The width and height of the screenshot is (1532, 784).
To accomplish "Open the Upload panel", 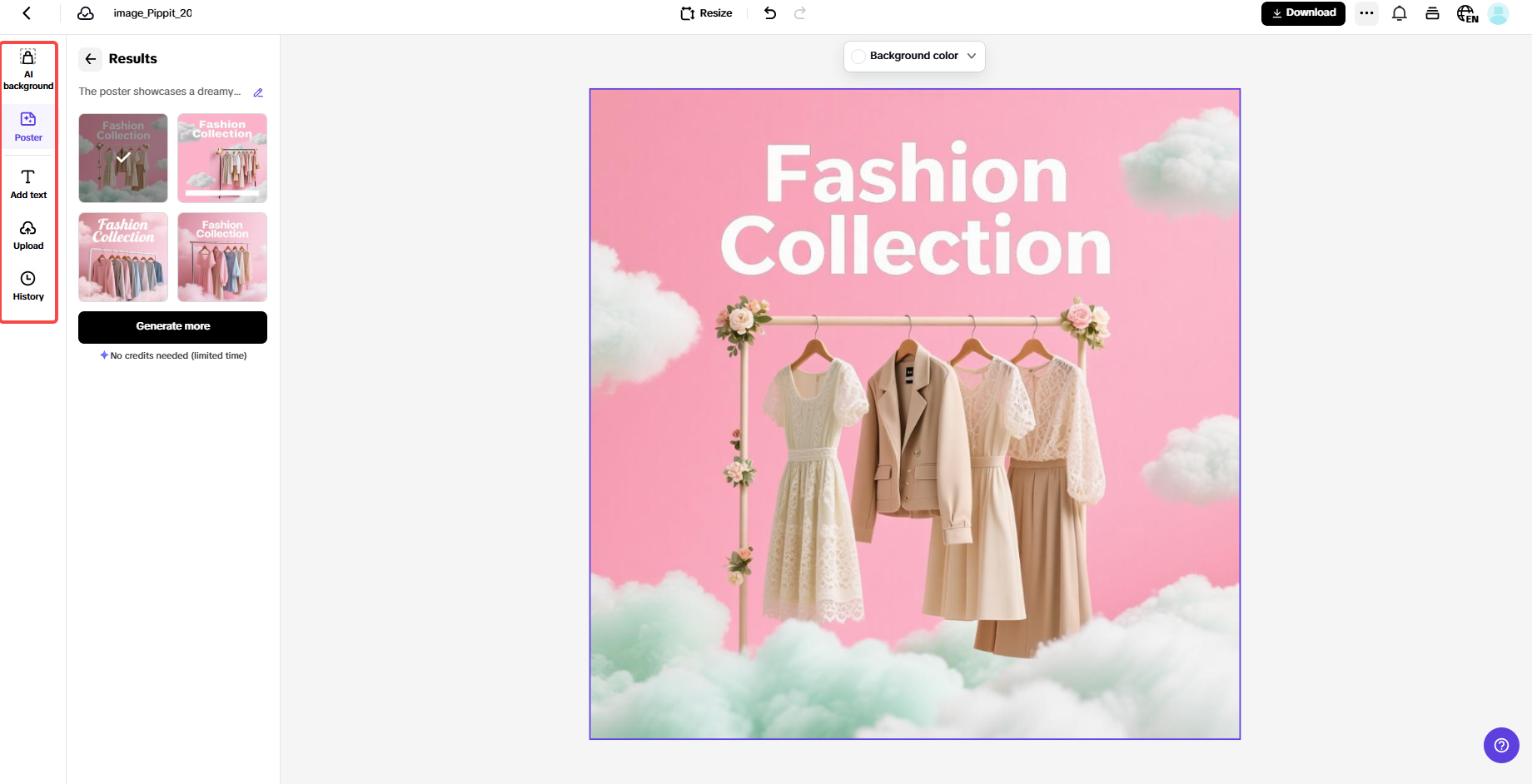I will pyautogui.click(x=28, y=235).
